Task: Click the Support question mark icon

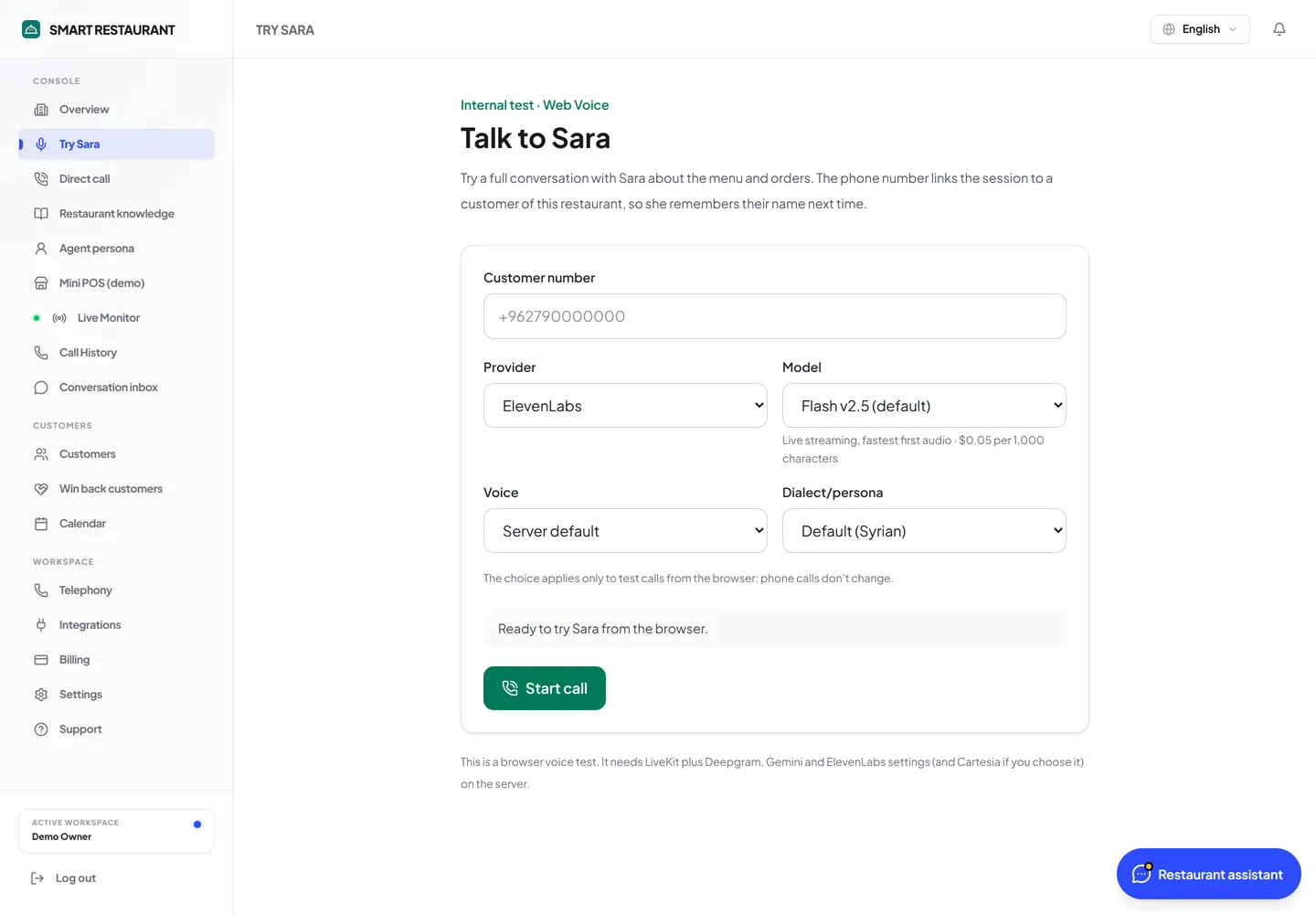Action: (x=41, y=729)
